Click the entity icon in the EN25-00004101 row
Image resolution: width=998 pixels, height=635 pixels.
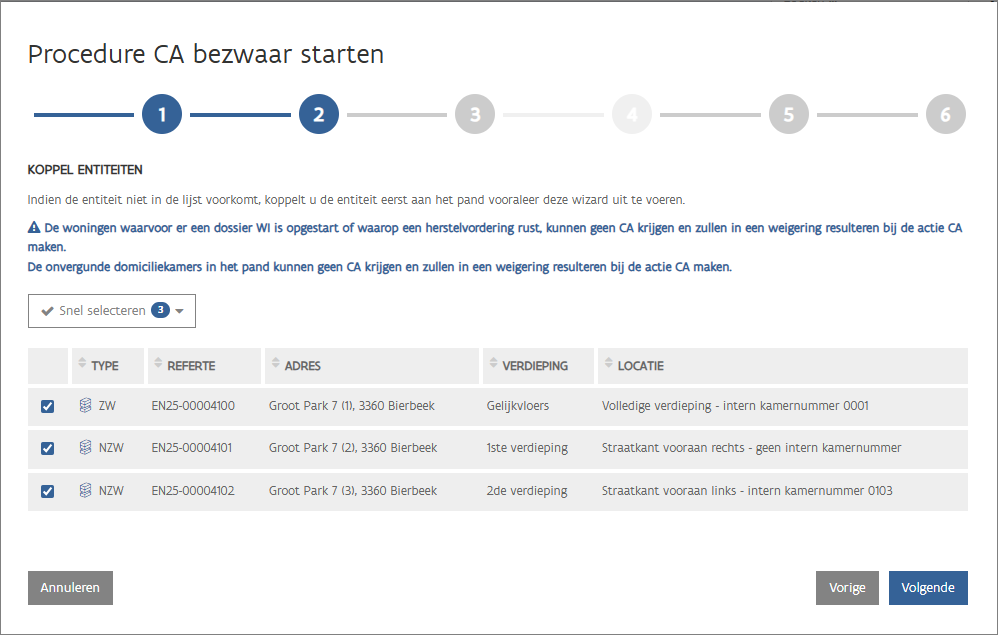tap(85, 448)
